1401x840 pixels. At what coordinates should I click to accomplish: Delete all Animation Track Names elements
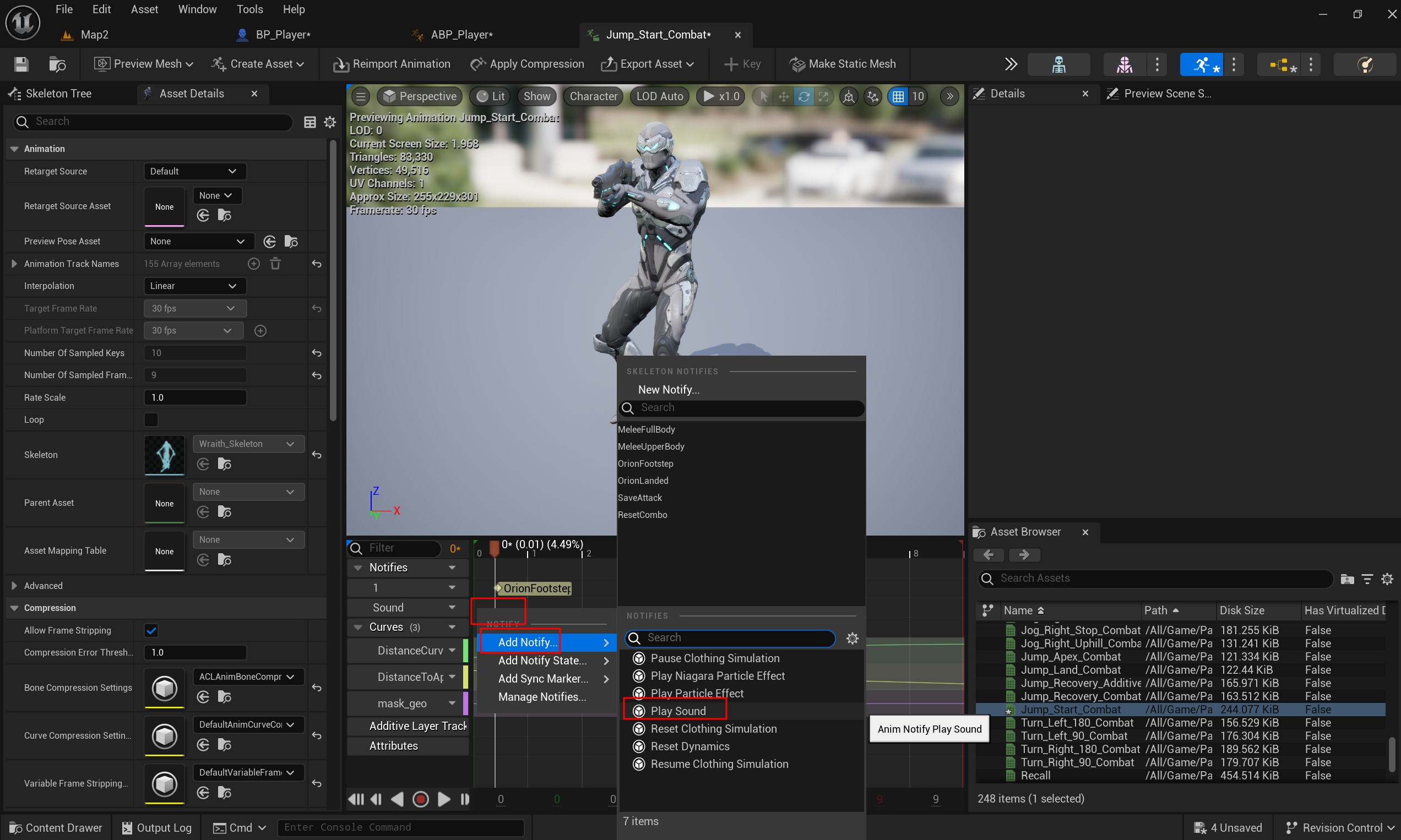275,264
